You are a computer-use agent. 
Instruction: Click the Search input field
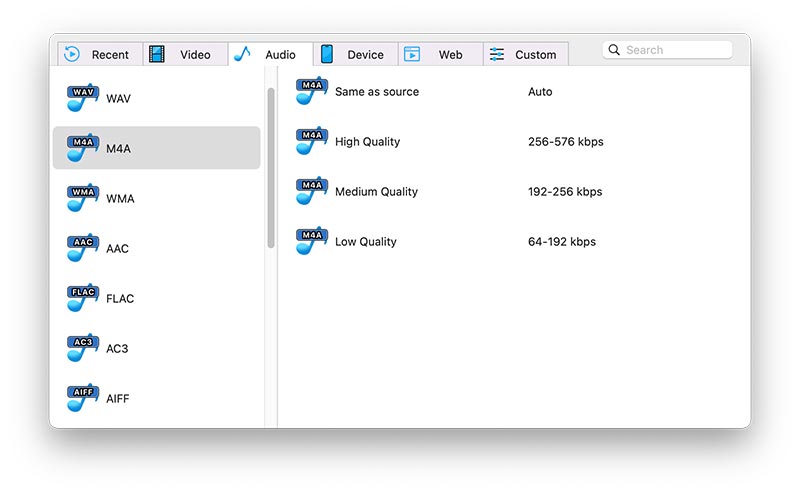click(x=676, y=50)
